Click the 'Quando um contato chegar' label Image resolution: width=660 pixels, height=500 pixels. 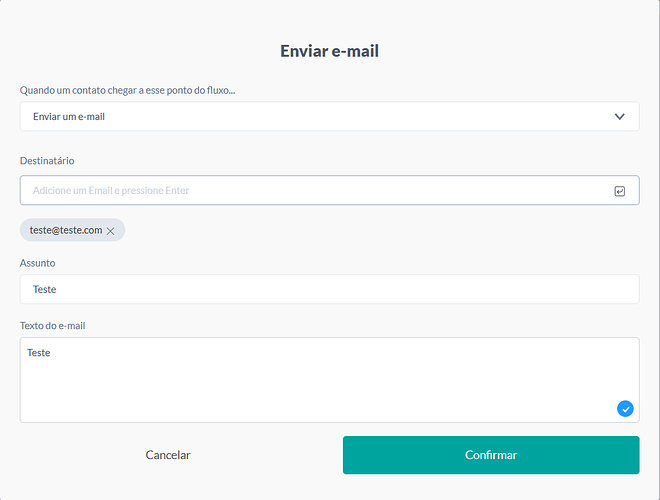point(128,90)
